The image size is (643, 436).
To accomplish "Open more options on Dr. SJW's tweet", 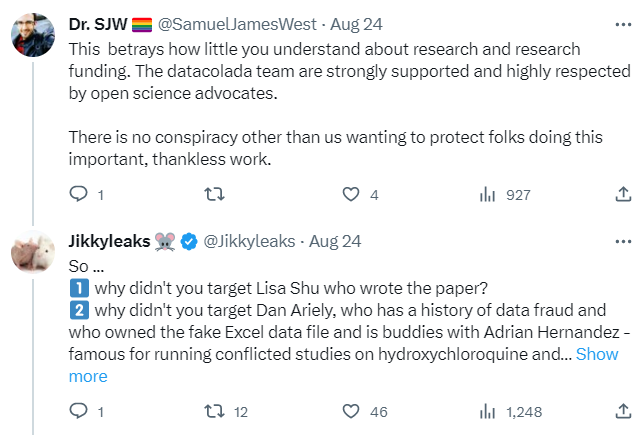I will point(623,23).
